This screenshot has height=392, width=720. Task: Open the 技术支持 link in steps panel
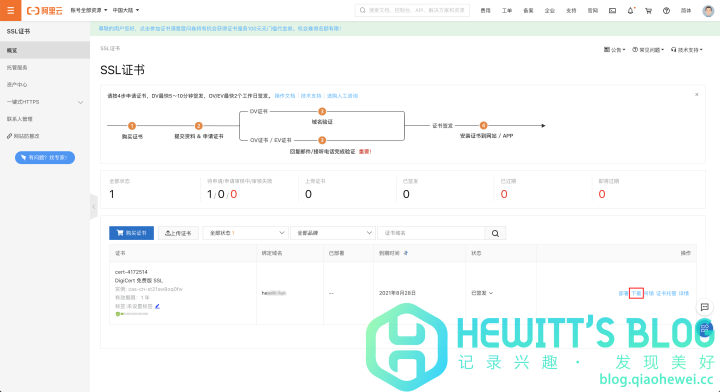tap(311, 96)
